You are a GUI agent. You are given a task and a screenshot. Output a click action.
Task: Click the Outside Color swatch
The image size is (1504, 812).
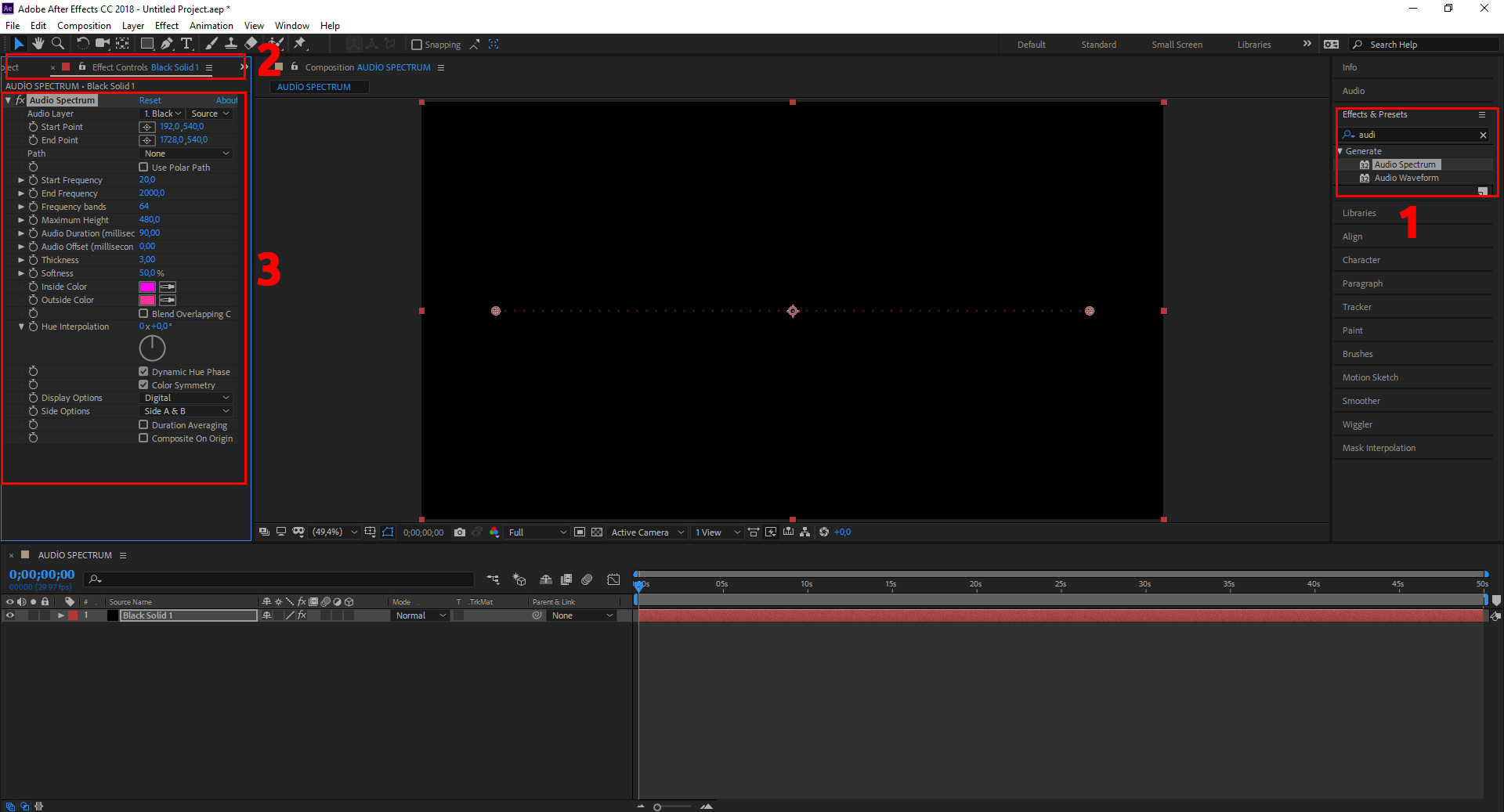click(x=147, y=300)
